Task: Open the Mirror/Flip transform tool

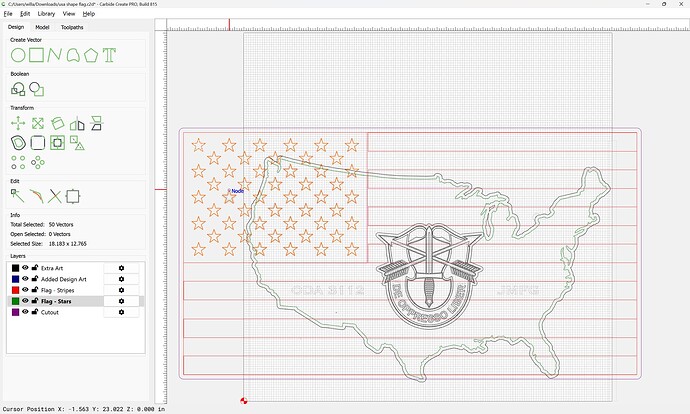Action: pos(77,124)
